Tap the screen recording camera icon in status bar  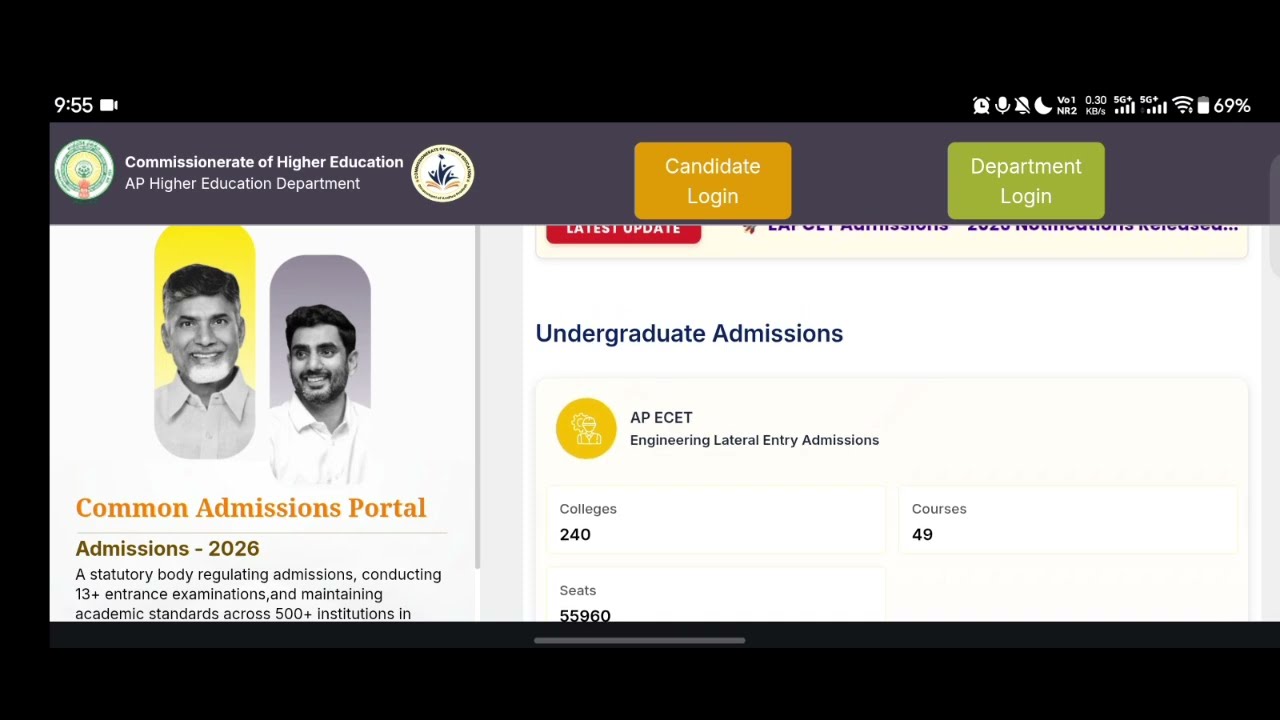pos(109,105)
